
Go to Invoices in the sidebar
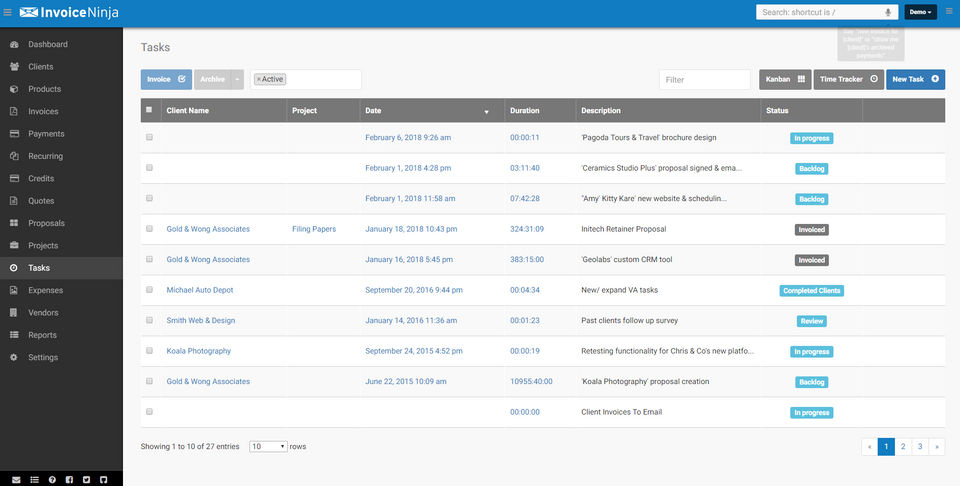point(43,112)
